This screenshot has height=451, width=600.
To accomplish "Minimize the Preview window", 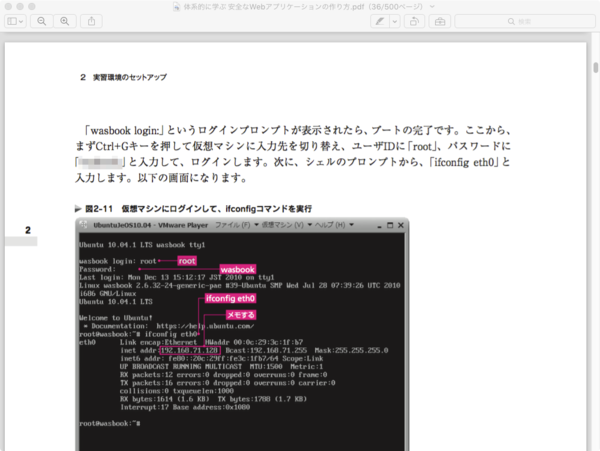I will click(x=20, y=7).
